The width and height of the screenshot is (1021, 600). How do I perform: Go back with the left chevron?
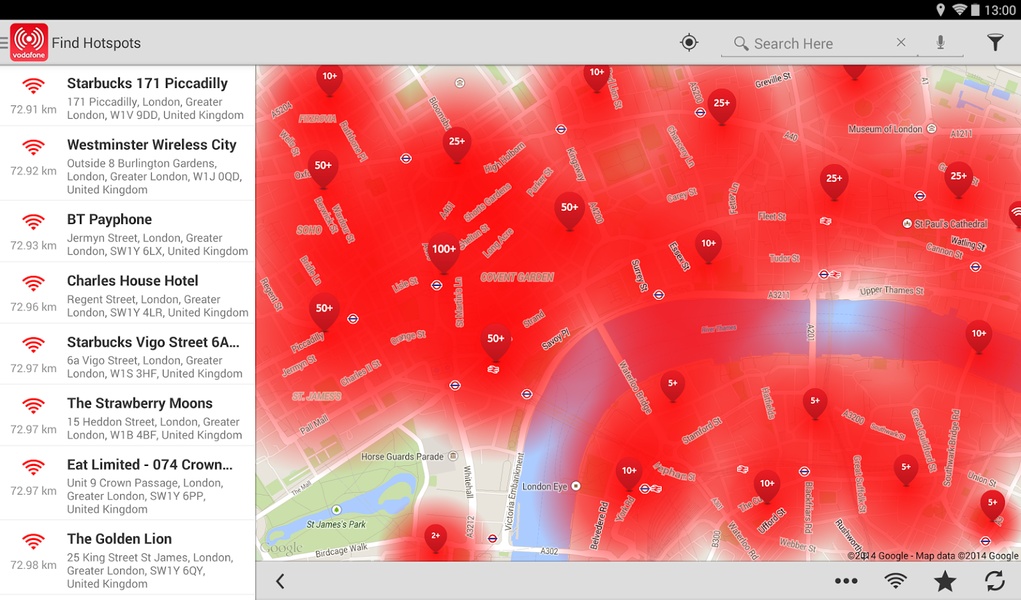tap(280, 581)
